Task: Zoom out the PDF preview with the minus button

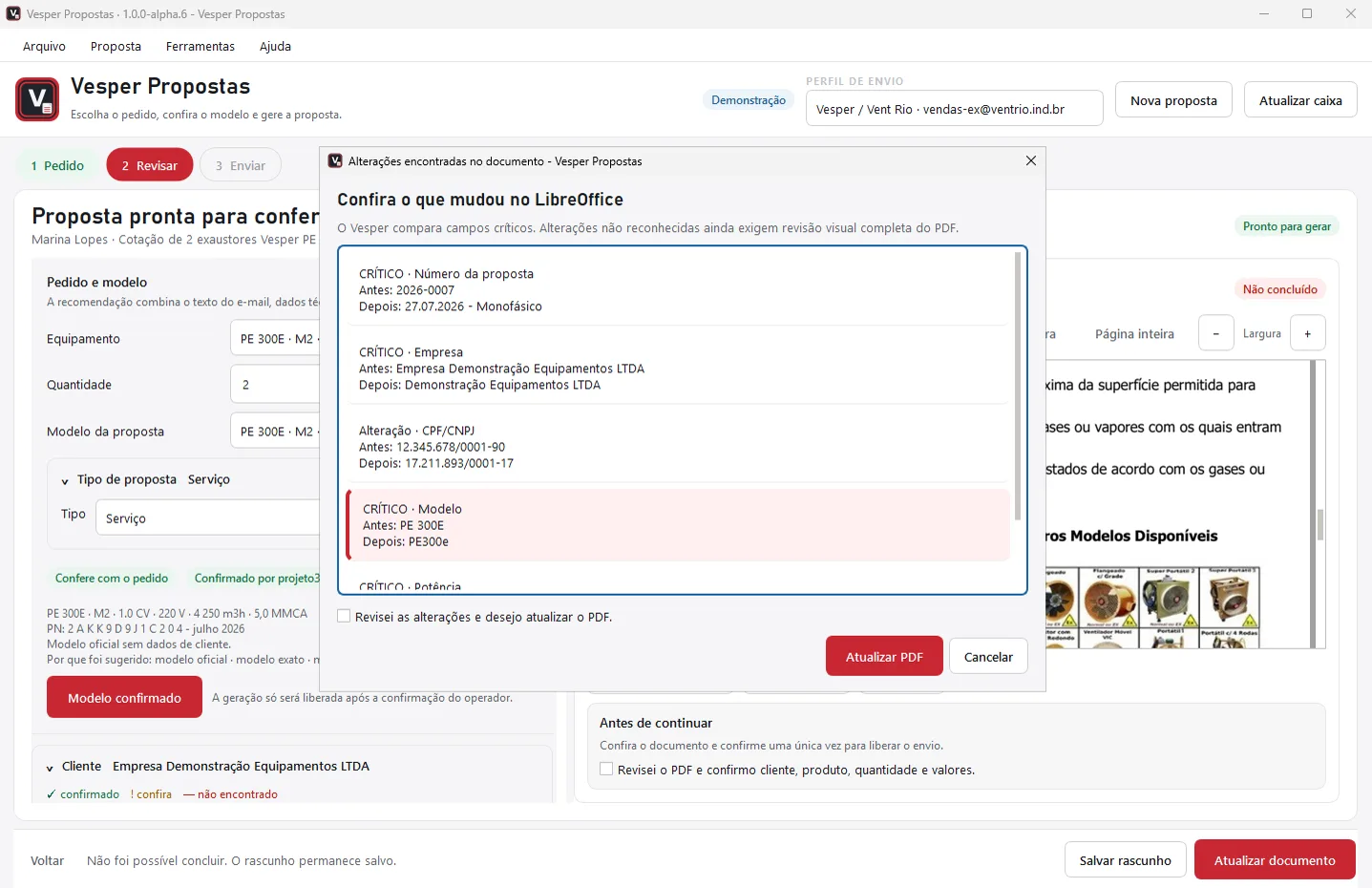Action: 1215,333
